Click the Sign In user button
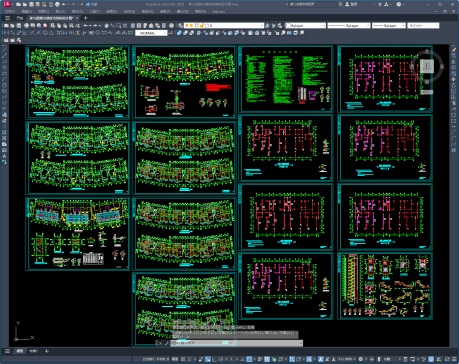Image resolution: width=459 pixels, height=364 pixels. (352, 4)
